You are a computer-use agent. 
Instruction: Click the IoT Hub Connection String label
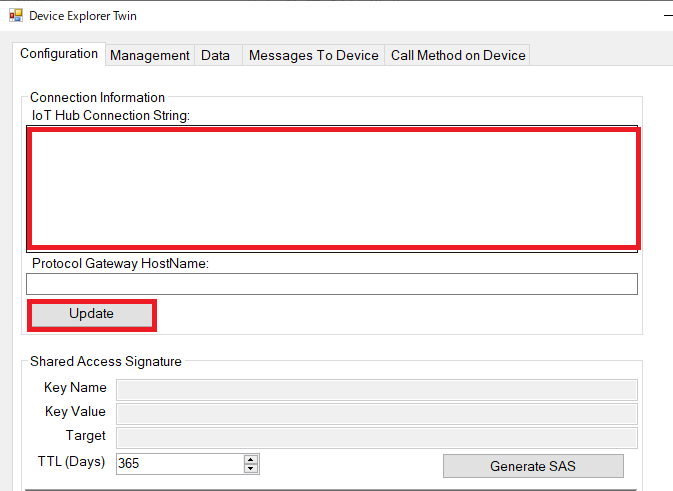[111, 115]
